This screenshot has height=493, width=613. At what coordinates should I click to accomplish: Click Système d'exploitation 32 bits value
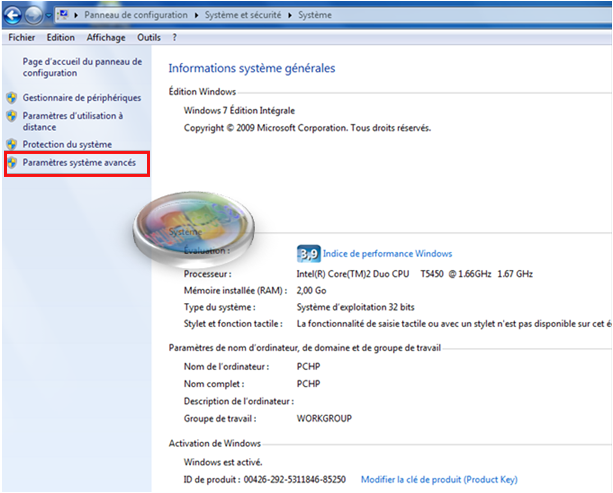coord(355,307)
